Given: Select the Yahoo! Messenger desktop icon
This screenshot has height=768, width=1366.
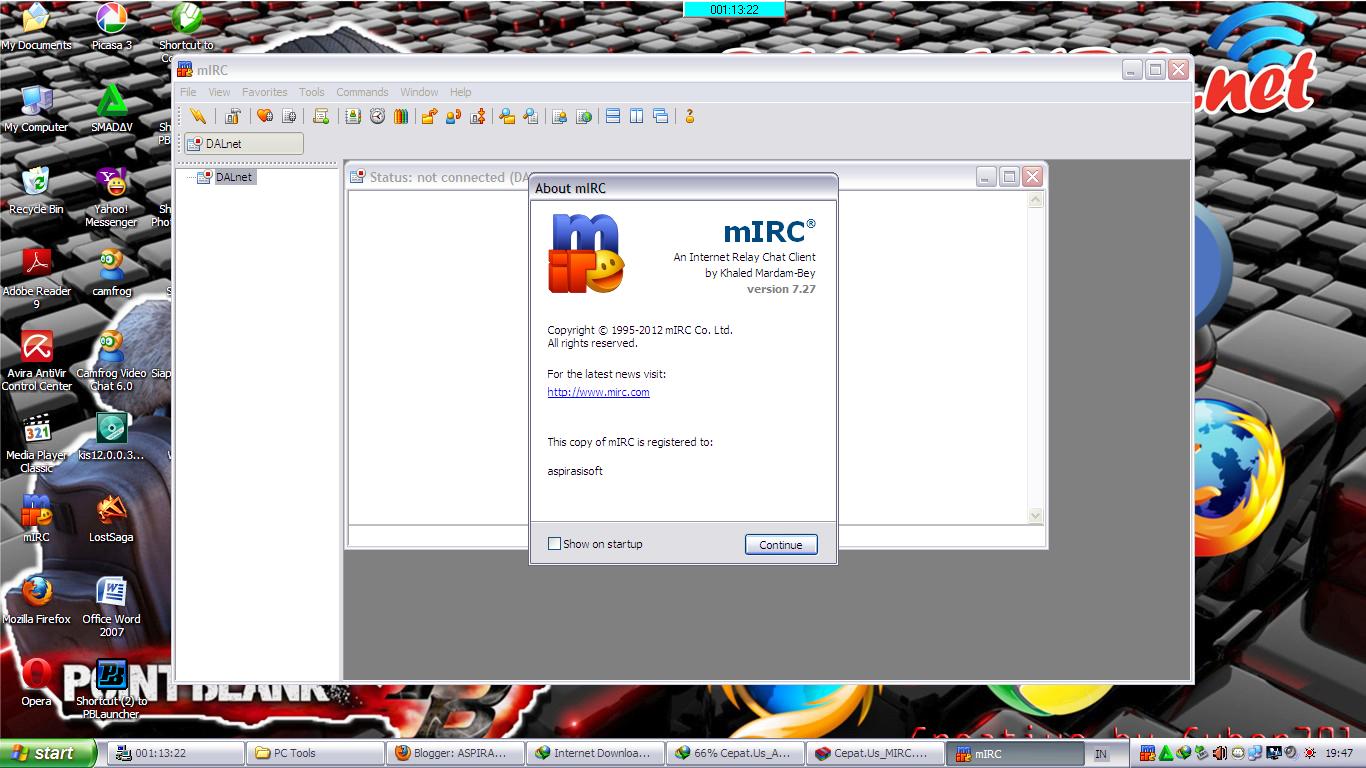Looking at the screenshot, I should [x=111, y=197].
